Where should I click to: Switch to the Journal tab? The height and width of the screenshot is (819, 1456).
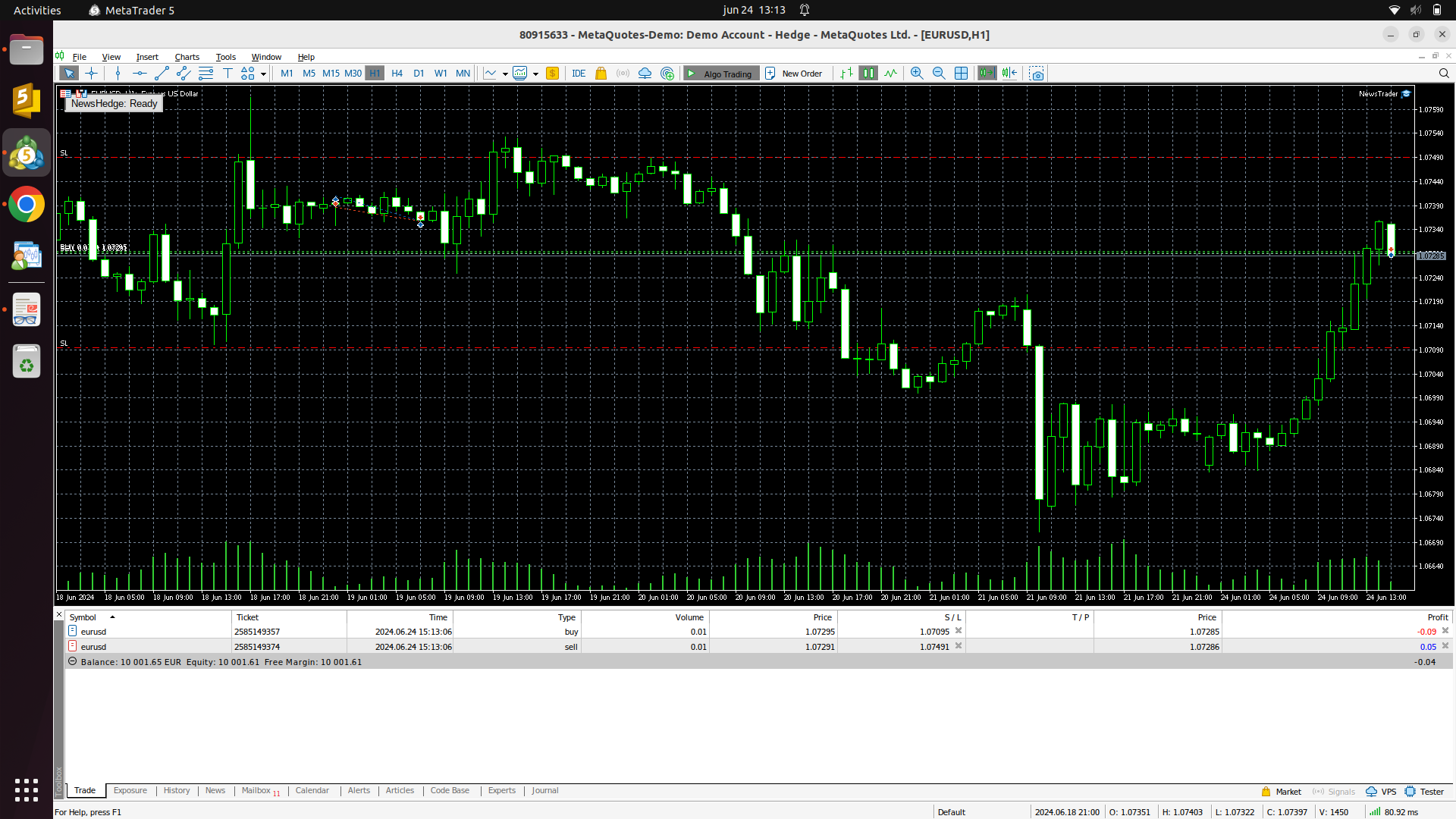[x=544, y=790]
